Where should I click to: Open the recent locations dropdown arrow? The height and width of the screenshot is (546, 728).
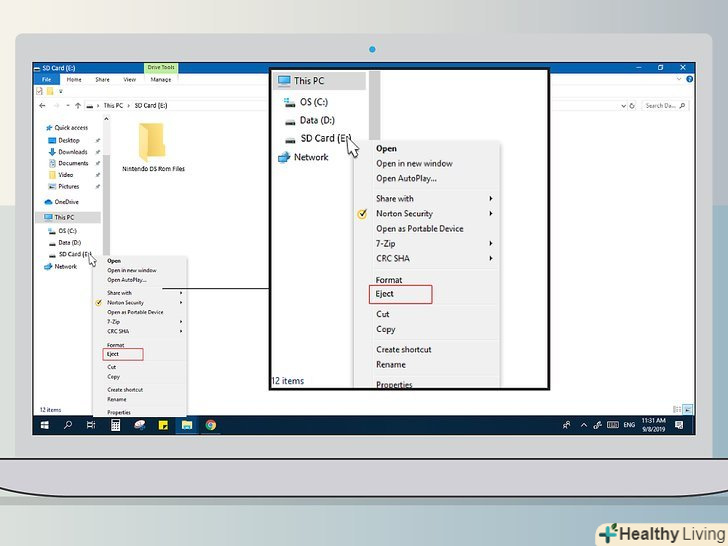(x=68, y=106)
